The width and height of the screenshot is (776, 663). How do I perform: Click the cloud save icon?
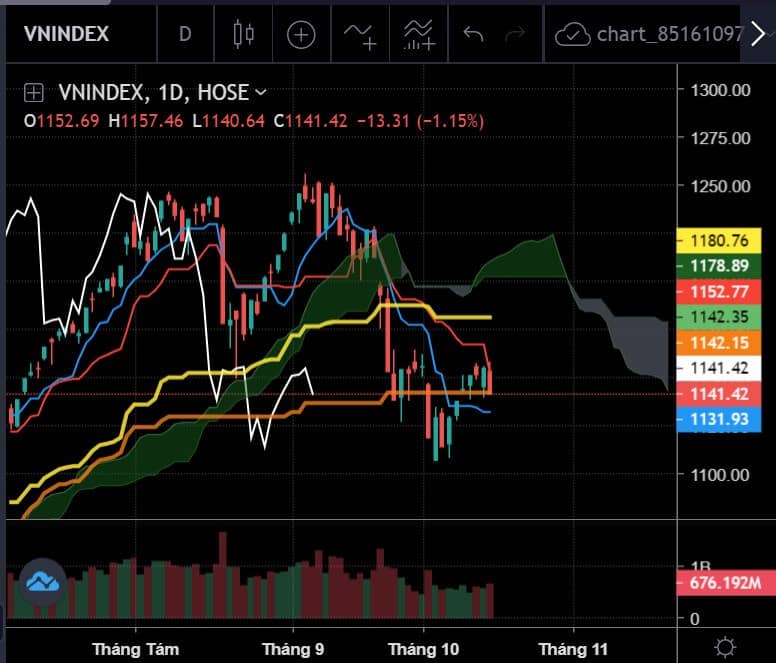coord(572,35)
